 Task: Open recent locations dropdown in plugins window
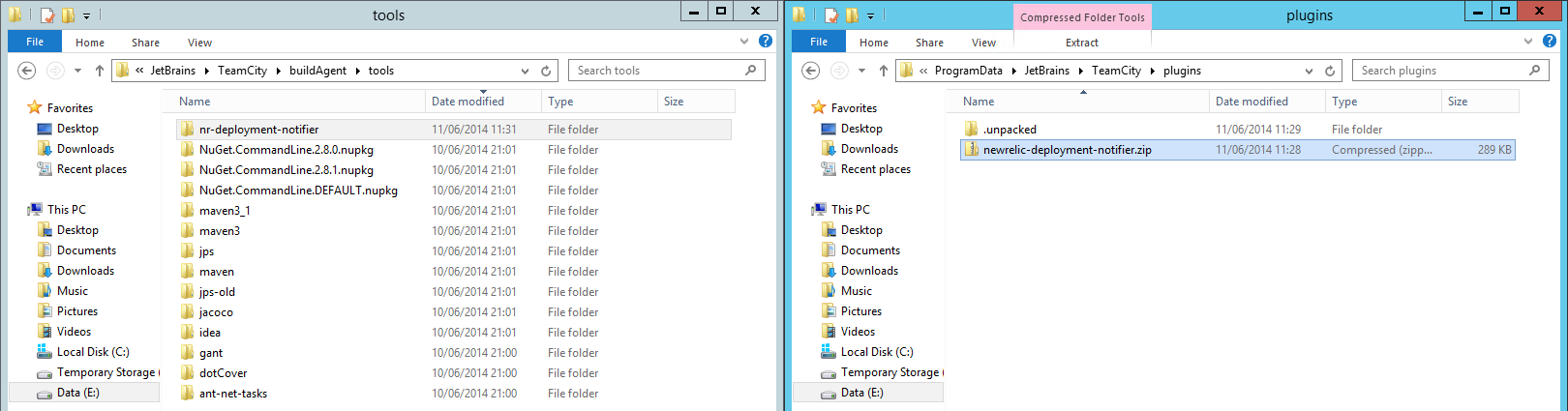point(862,71)
